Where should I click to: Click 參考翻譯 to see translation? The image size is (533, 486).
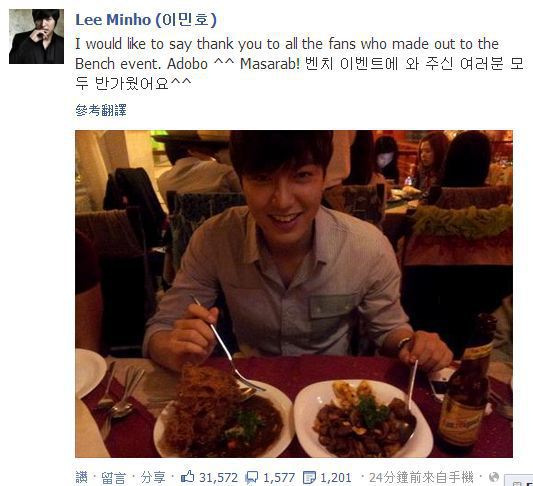point(101,110)
